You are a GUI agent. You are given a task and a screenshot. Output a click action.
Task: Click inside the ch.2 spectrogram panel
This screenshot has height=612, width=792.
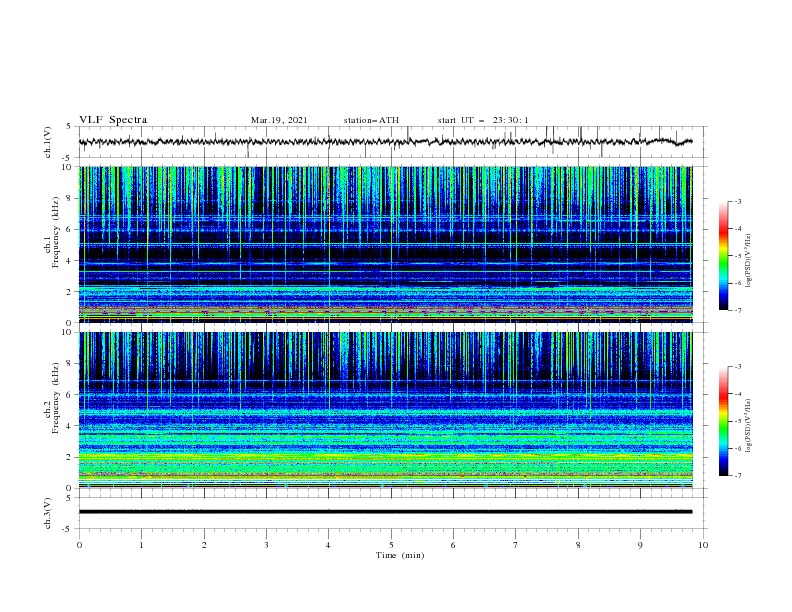pos(385,410)
